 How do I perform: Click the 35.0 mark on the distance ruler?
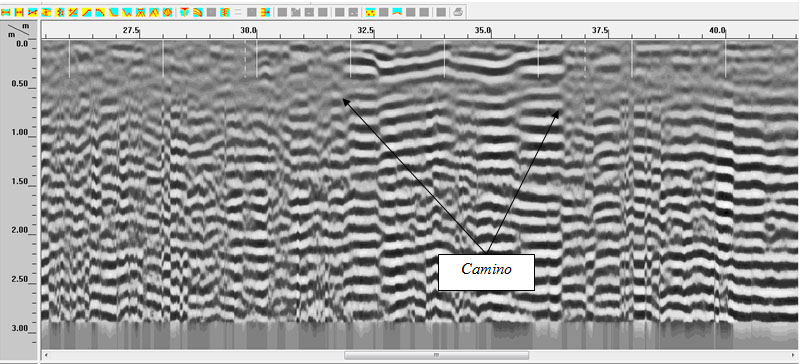[483, 30]
